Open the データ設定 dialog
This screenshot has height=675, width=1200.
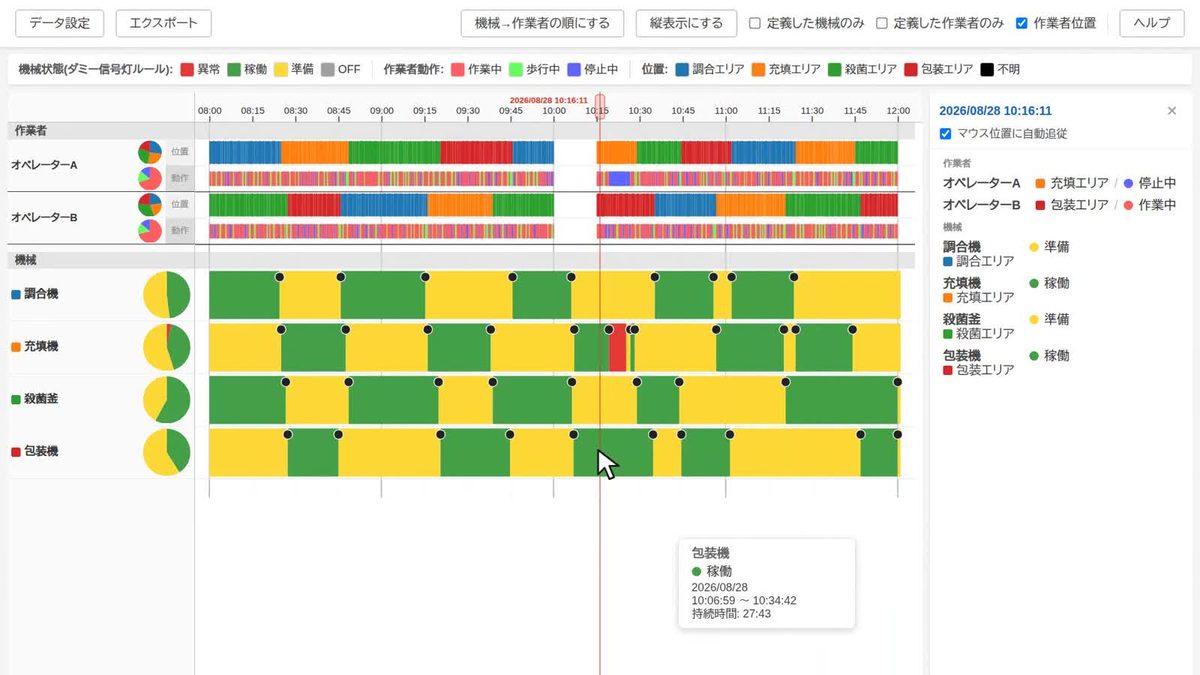tap(59, 23)
